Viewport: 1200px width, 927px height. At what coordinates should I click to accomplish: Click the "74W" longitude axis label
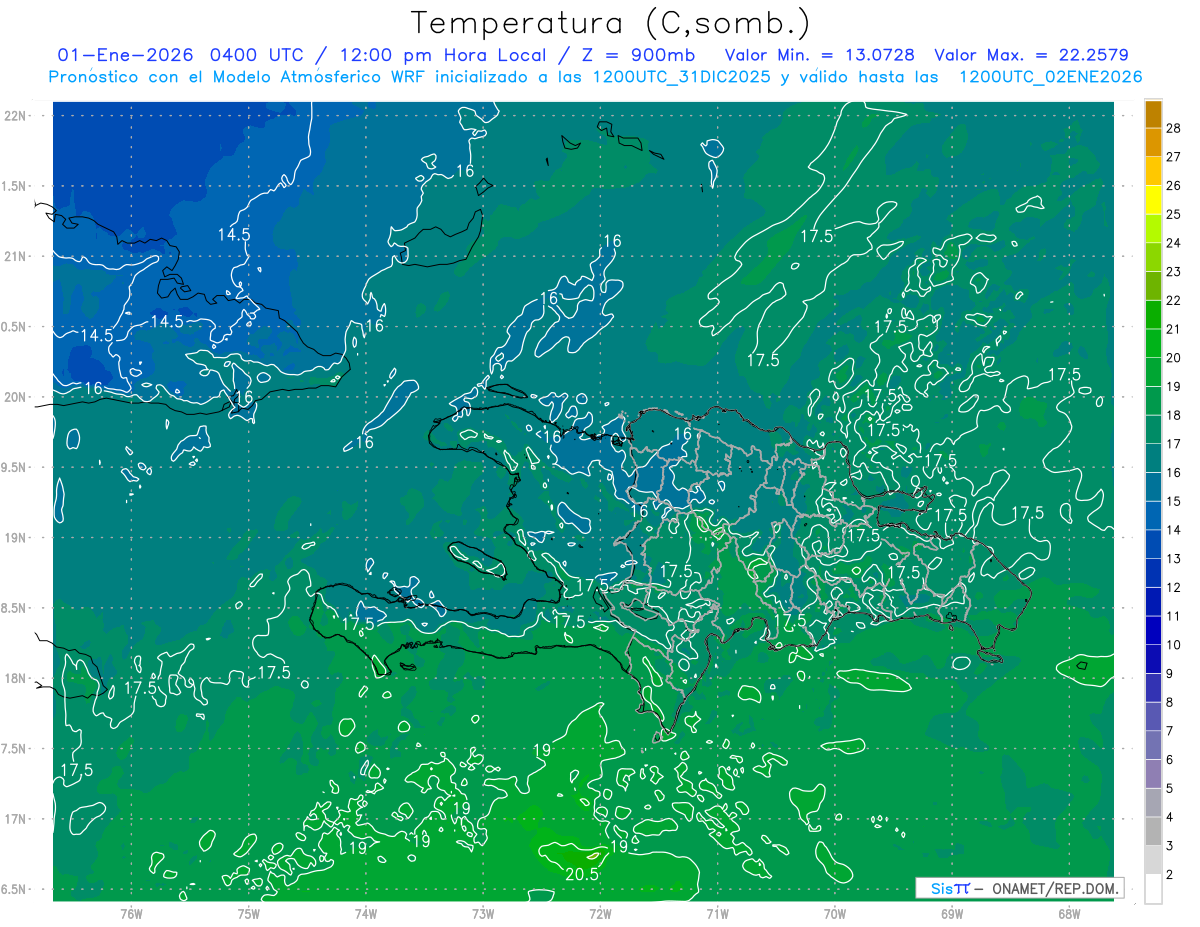[366, 913]
